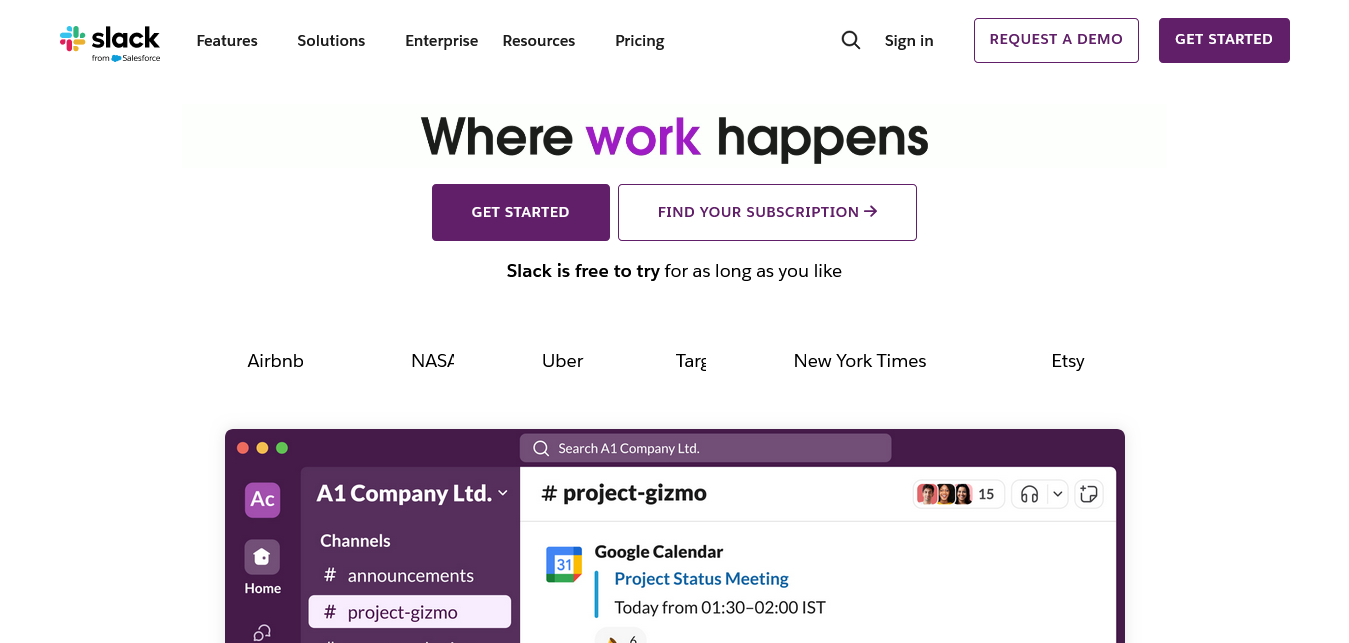Click the Google Calendar app icon
Viewport: 1349px width, 643px height.
(x=564, y=565)
